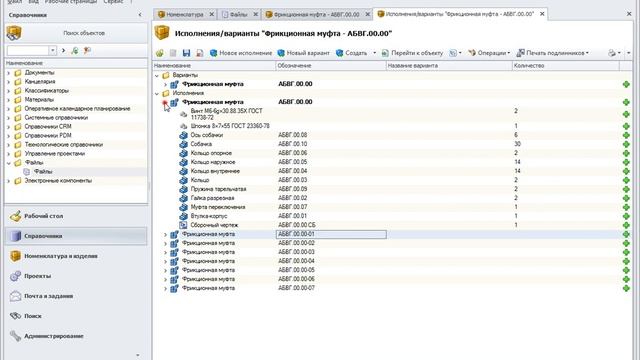
Task: Click the grey page icon left of Save
Action: point(173,53)
